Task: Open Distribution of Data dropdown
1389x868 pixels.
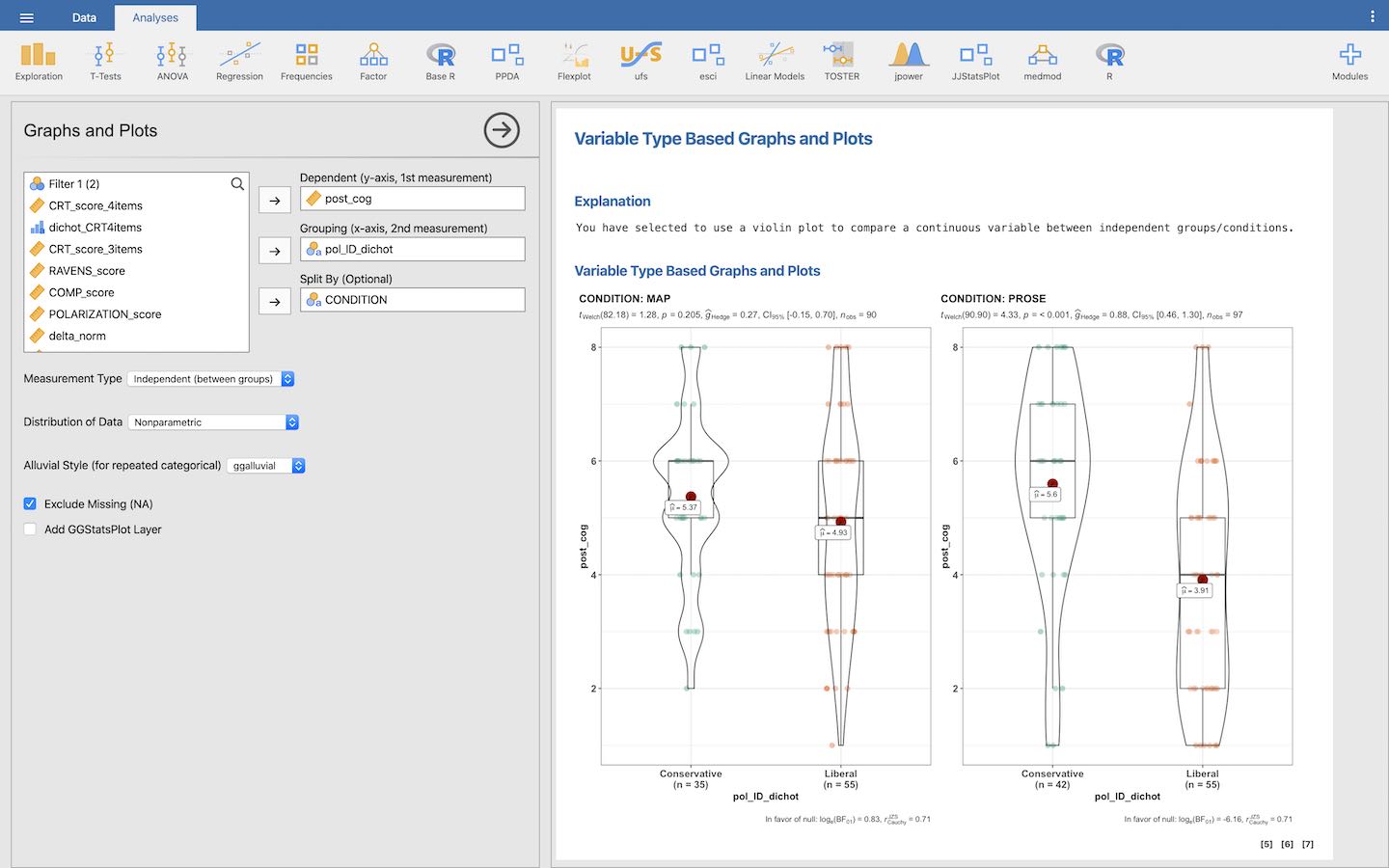Action: point(213,422)
